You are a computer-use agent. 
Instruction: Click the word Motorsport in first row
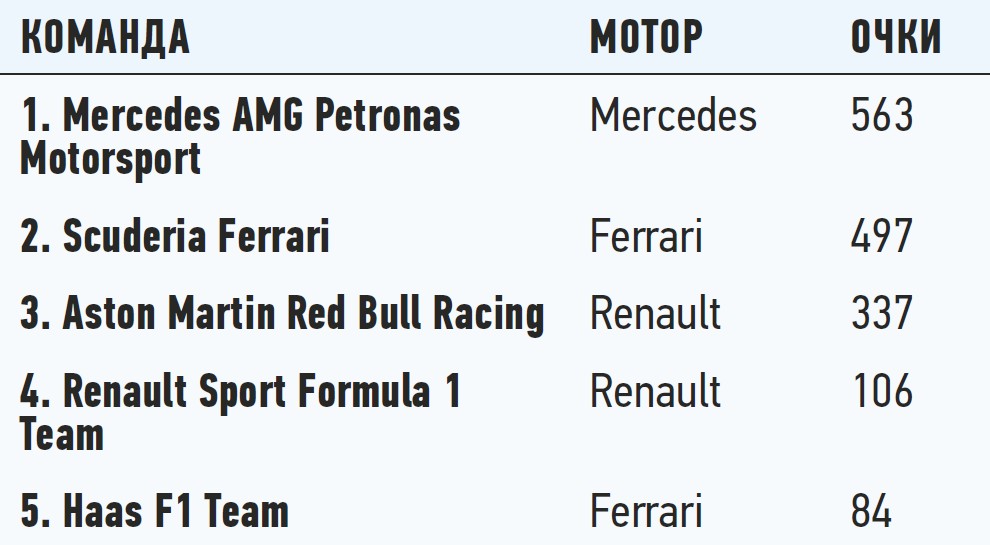click(110, 159)
